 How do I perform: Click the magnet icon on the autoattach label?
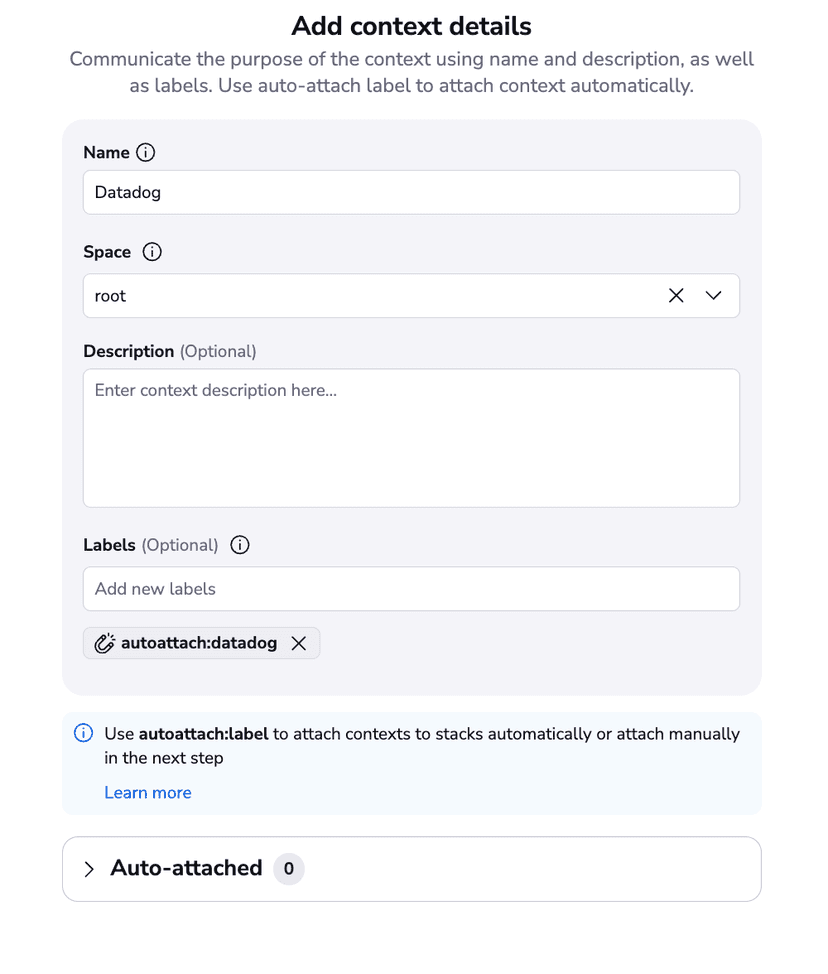(105, 643)
